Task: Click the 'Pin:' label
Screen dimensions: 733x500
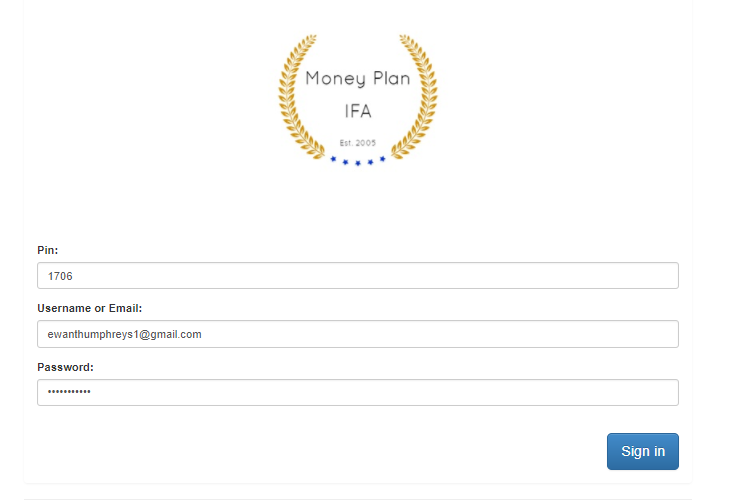Action: click(48, 250)
